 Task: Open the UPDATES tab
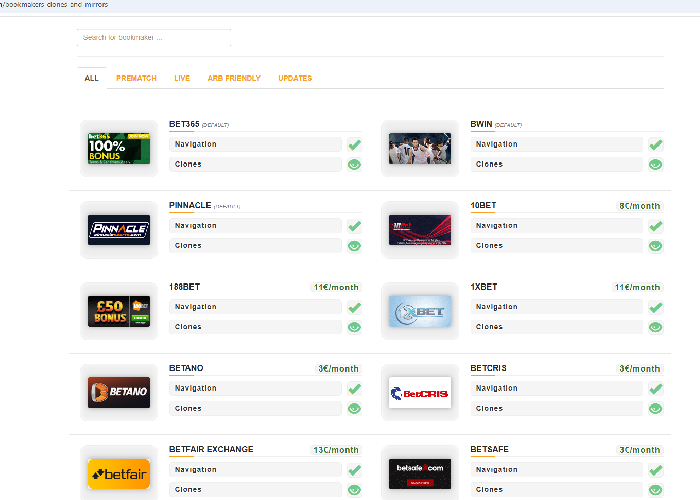pos(295,78)
